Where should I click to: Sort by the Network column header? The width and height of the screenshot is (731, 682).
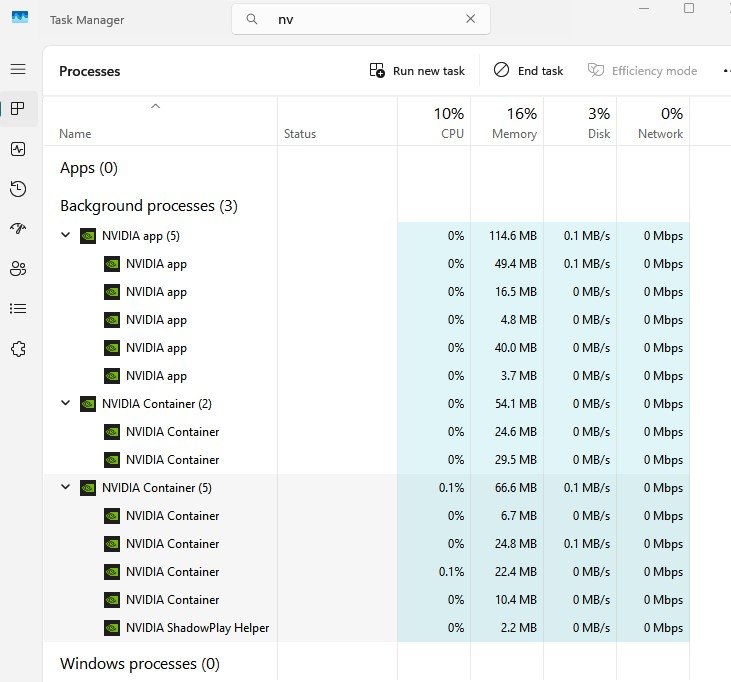coord(653,121)
